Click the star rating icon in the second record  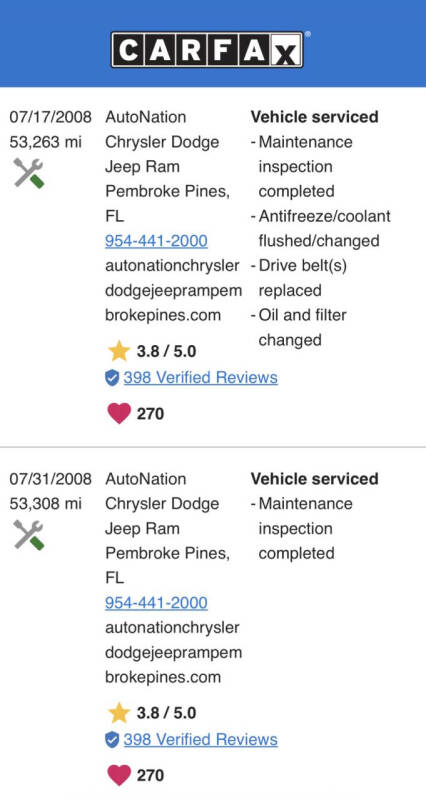pyautogui.click(x=119, y=713)
